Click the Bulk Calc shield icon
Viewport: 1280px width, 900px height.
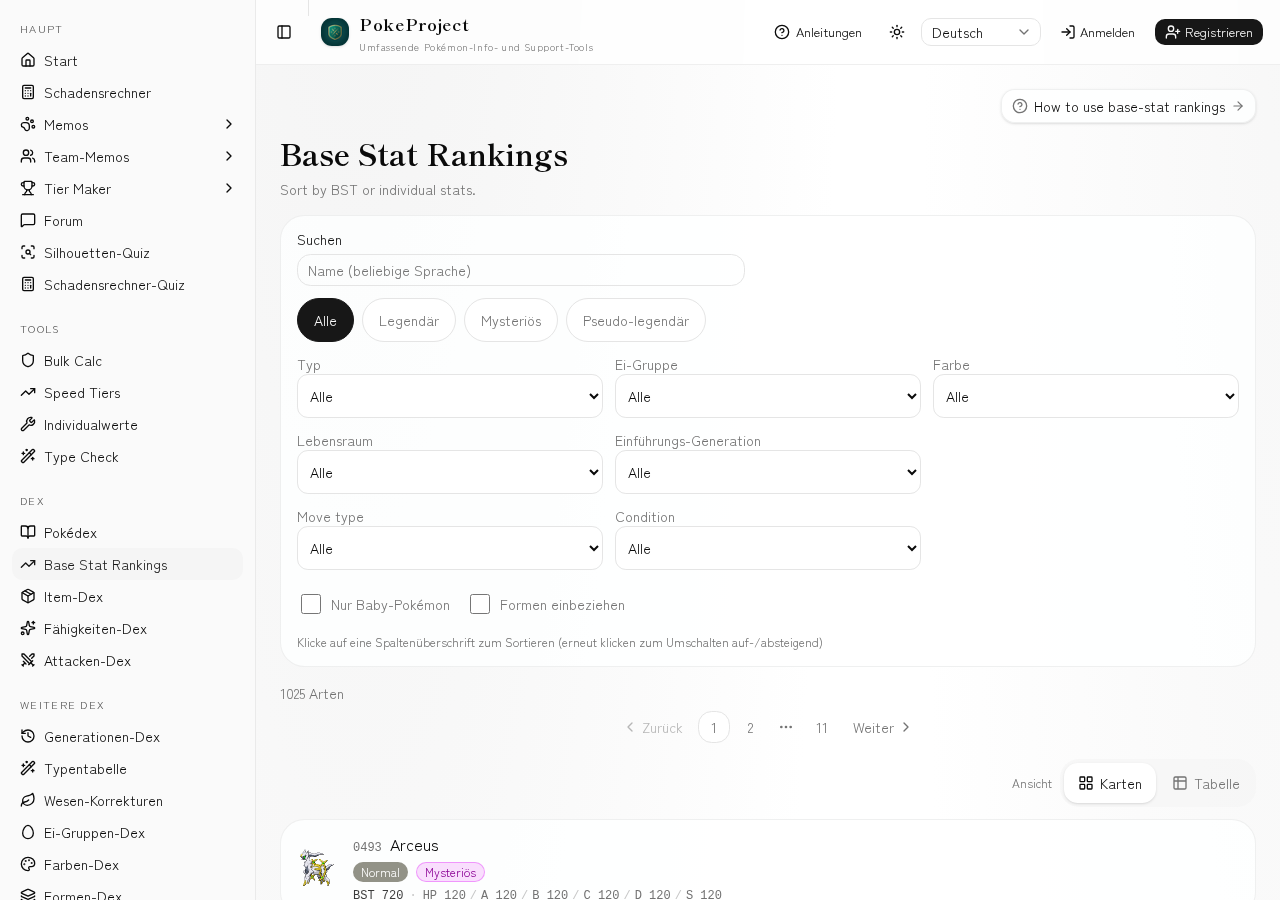coord(28,360)
